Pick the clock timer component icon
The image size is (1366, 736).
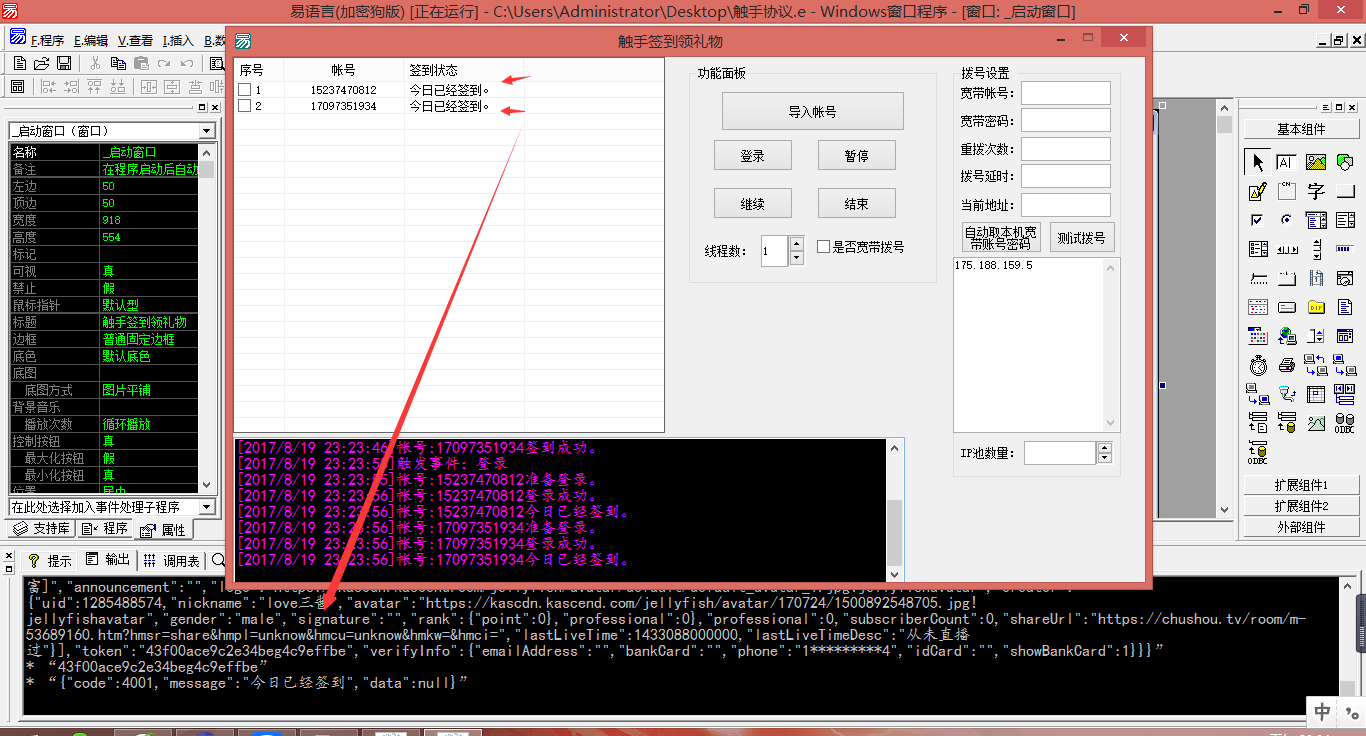pos(1258,365)
